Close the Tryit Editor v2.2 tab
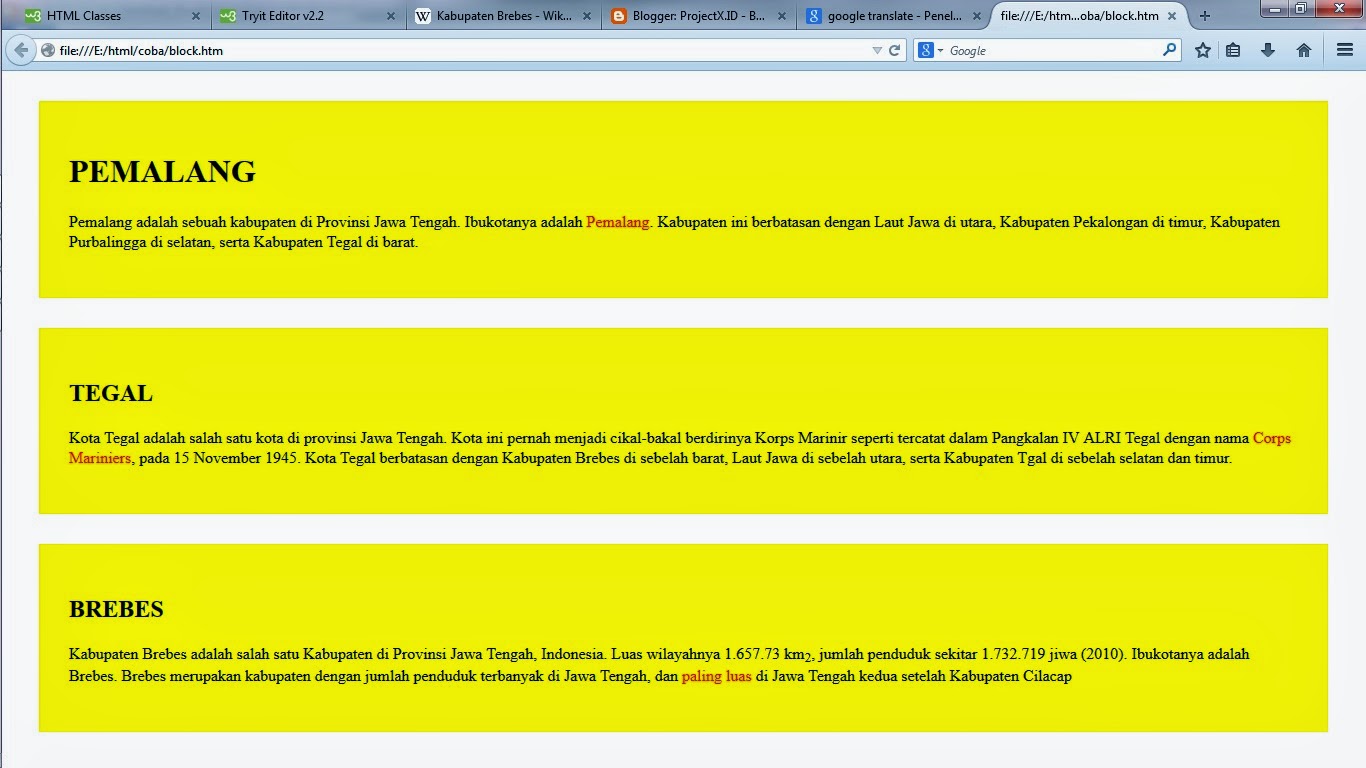Viewport: 1366px width, 768px height. (x=390, y=16)
